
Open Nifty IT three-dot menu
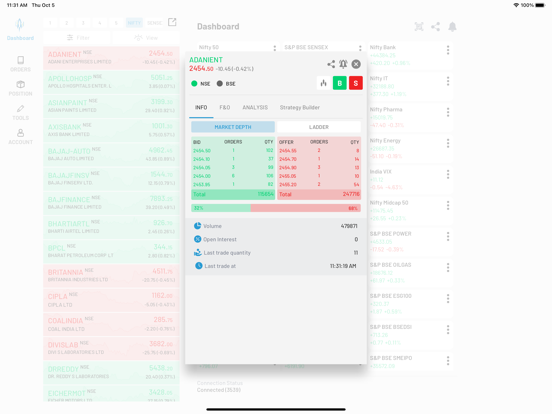click(448, 81)
